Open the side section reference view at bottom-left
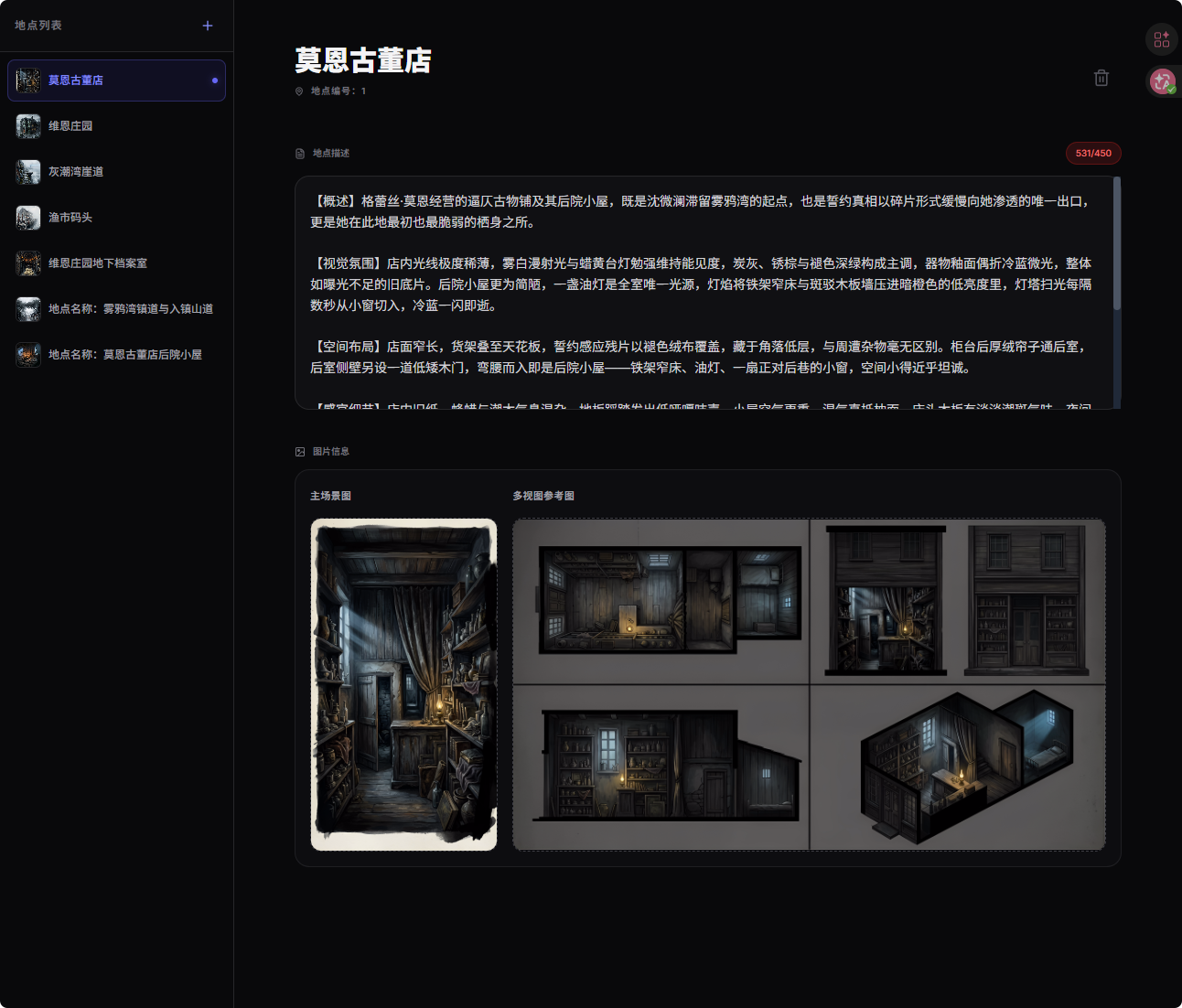This screenshot has width=1182, height=1008. tap(661, 767)
